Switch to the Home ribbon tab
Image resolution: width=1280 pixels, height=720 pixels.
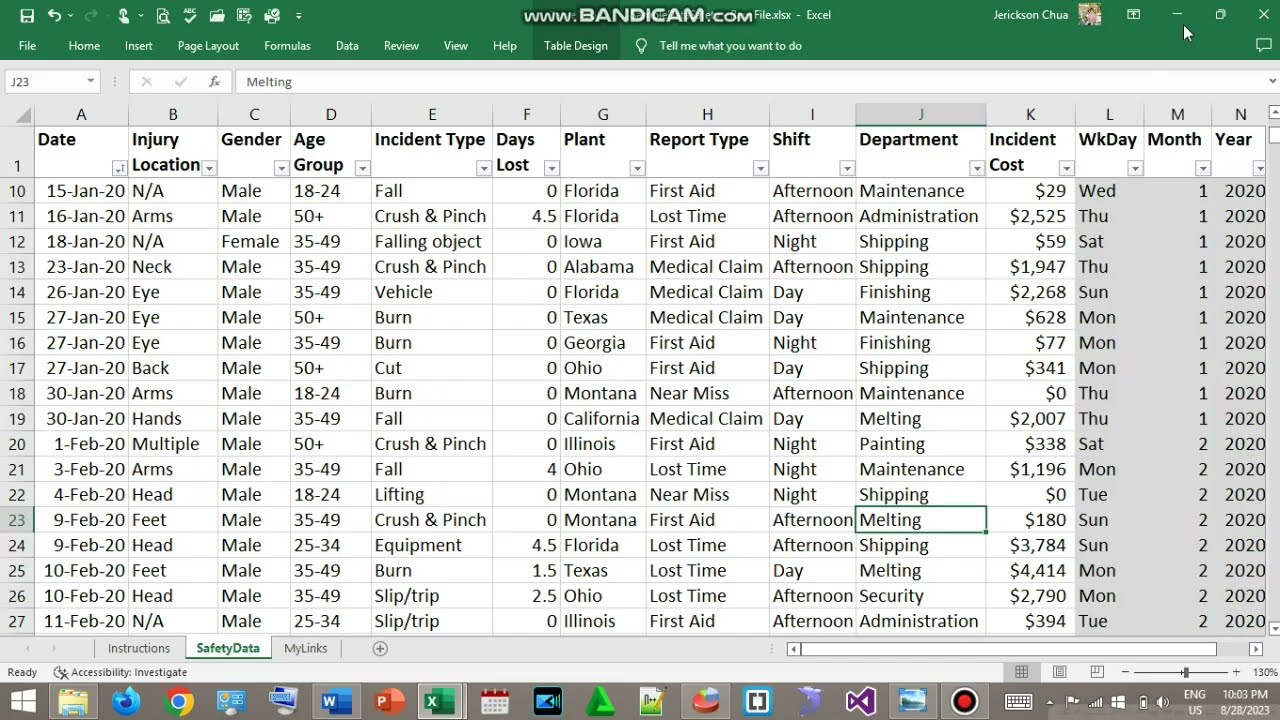pos(84,46)
